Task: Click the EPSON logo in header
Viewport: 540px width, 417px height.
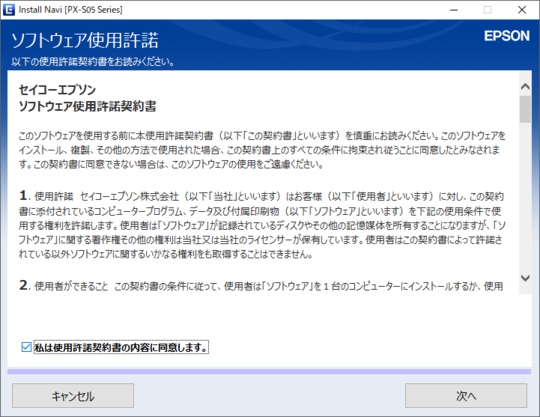Action: coord(507,36)
